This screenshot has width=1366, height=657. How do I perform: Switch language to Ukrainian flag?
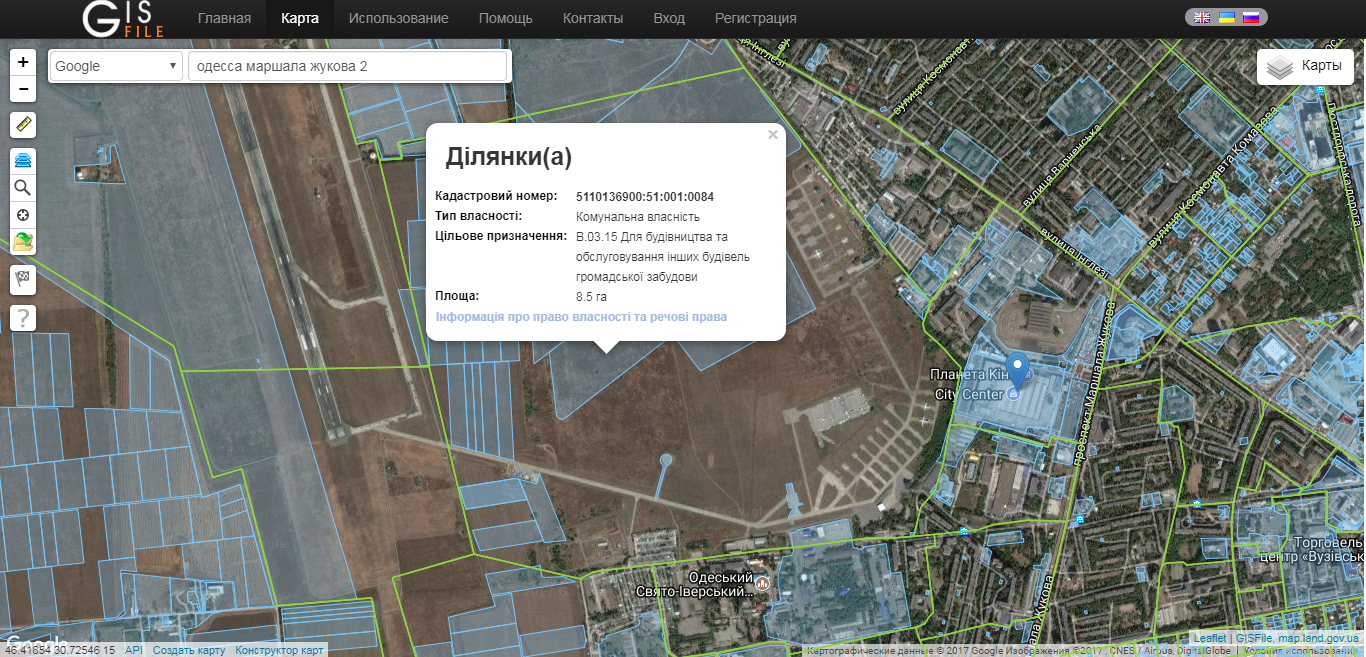point(1226,17)
